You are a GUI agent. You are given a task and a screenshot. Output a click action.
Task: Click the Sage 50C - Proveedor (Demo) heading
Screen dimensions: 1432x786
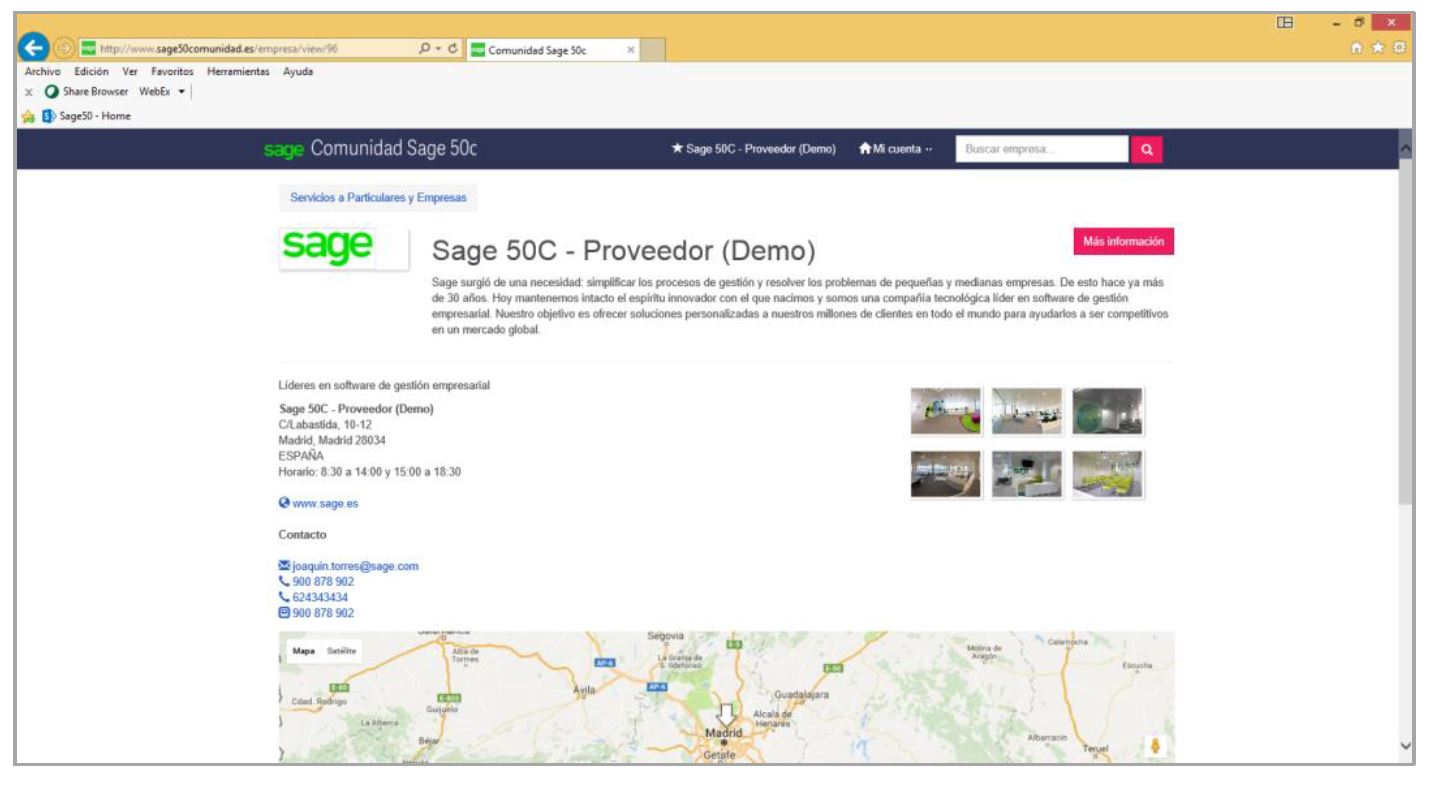(x=623, y=253)
